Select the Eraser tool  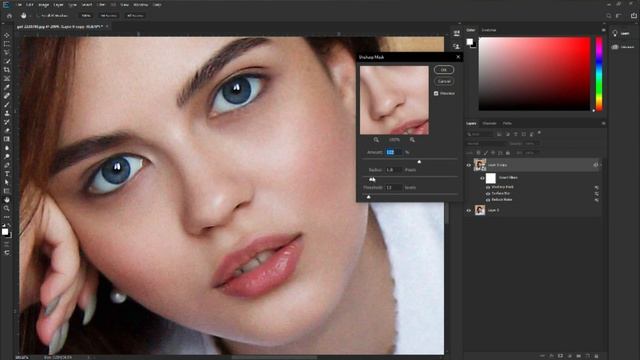(x=7, y=130)
